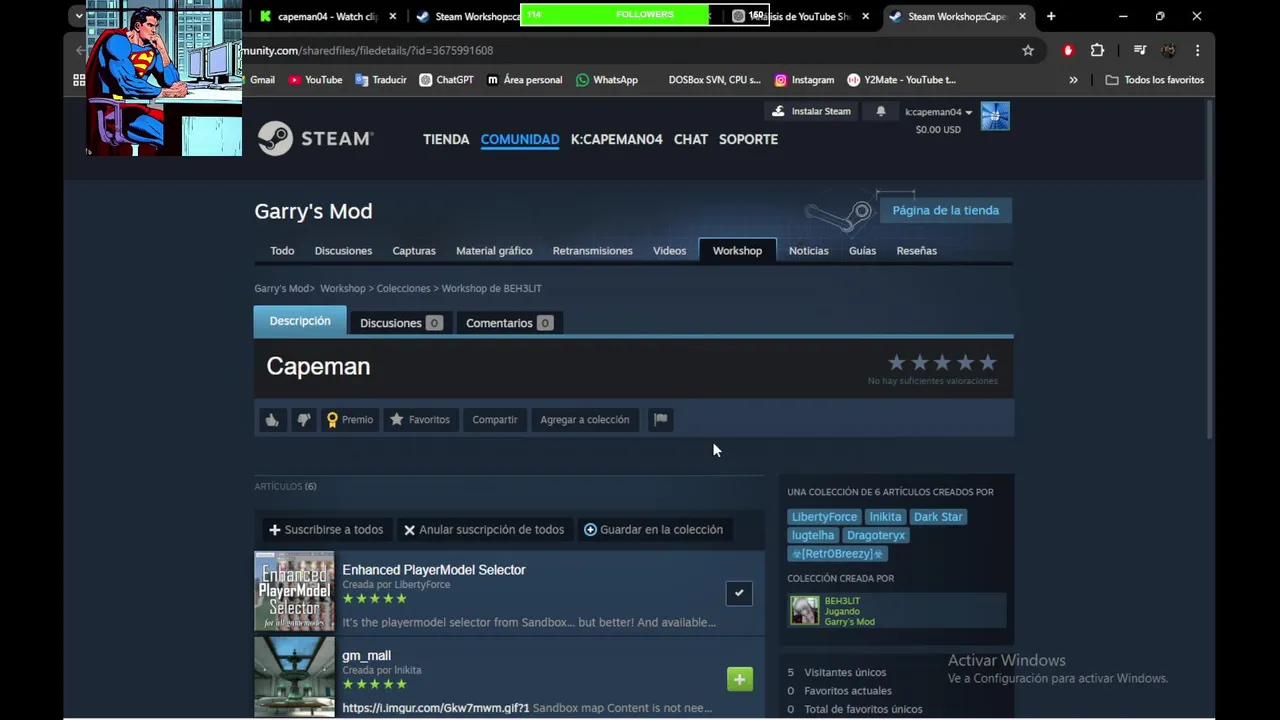Toggle subscribed checkmark for Enhanced PlayerModel Selector
The height and width of the screenshot is (720, 1280).
739,593
